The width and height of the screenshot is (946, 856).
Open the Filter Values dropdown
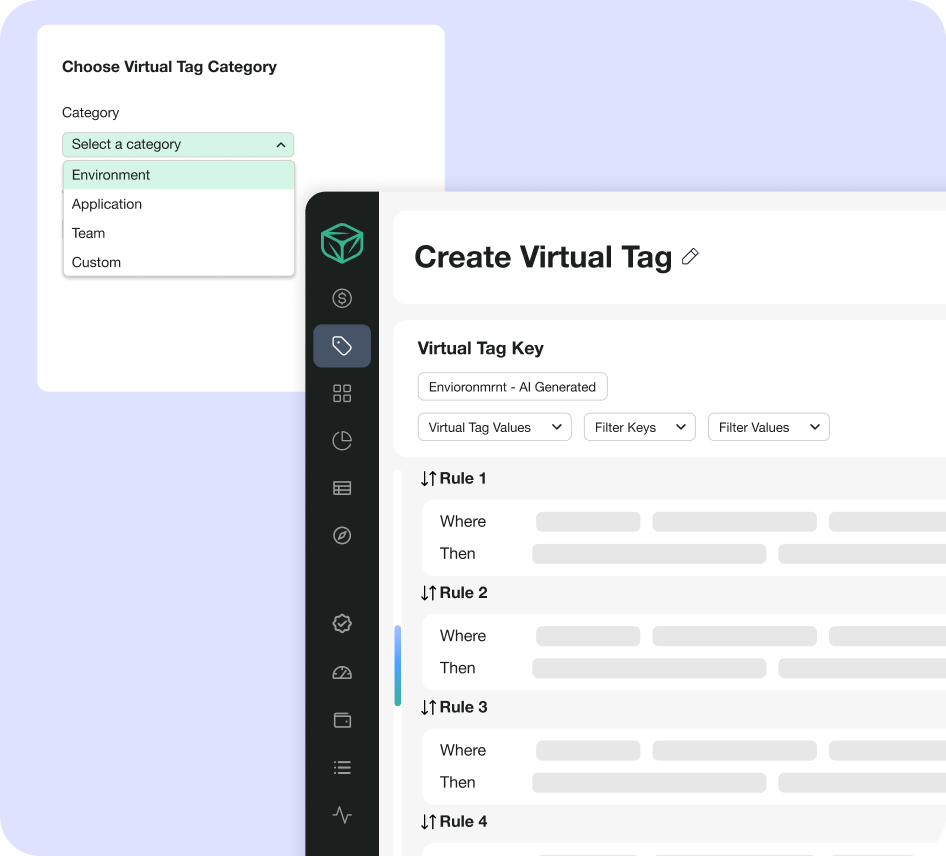[768, 427]
